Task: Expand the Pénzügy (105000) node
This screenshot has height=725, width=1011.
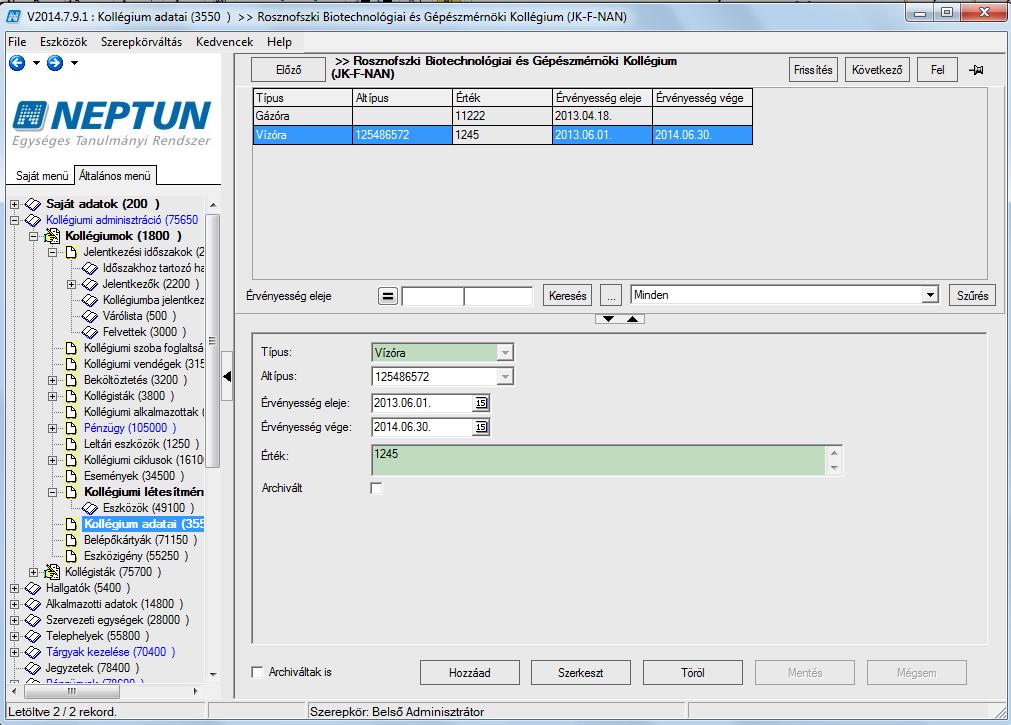Action: pos(53,428)
